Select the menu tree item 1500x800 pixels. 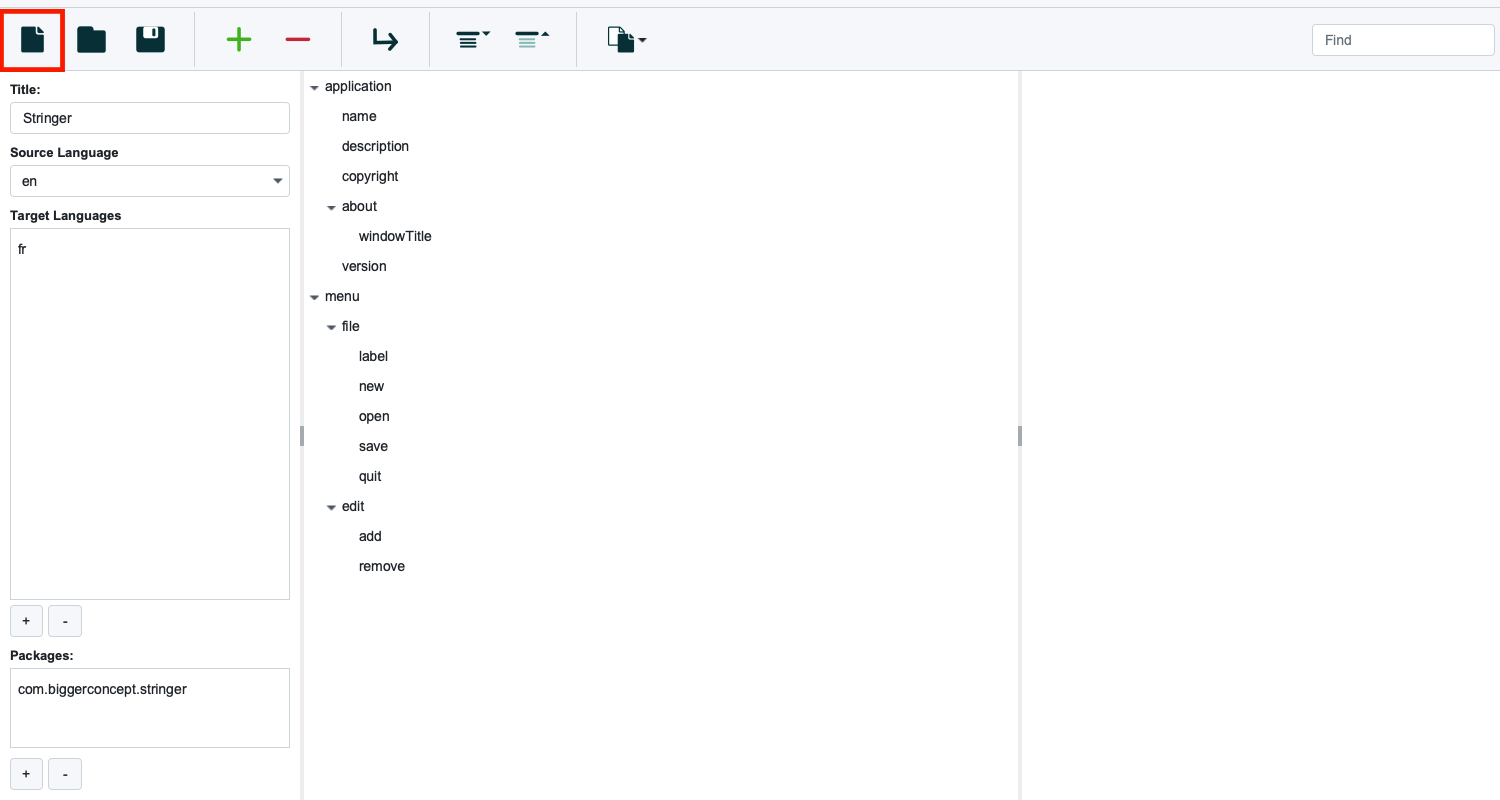342,296
